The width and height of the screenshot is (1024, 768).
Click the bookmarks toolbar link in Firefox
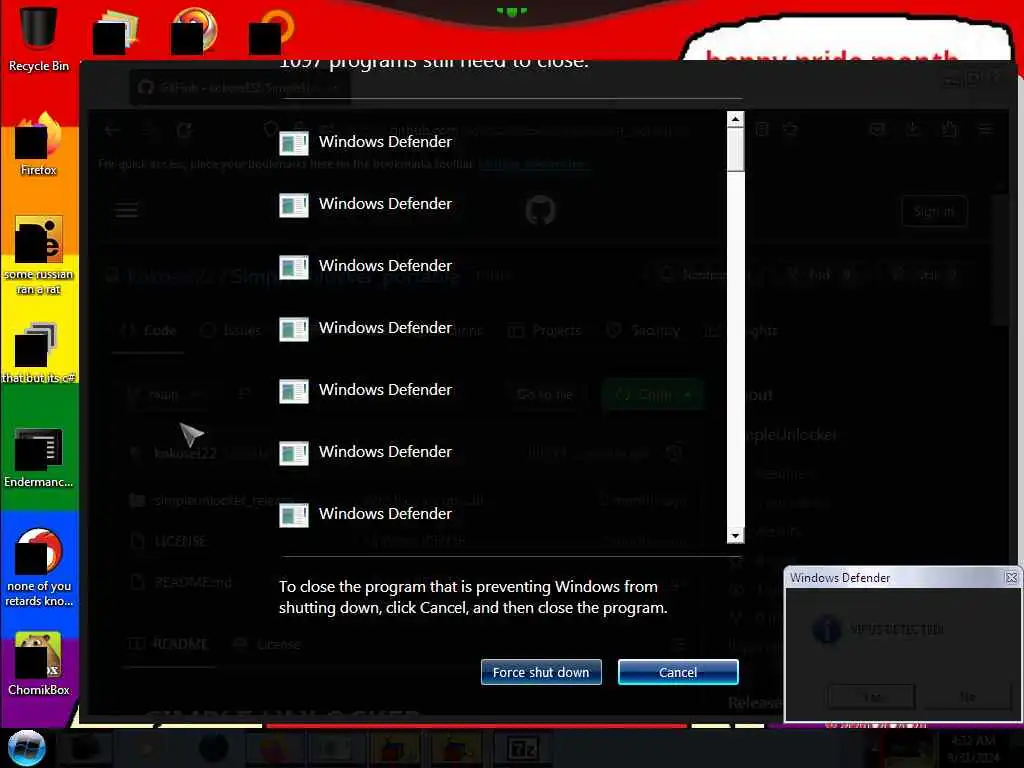click(x=534, y=163)
